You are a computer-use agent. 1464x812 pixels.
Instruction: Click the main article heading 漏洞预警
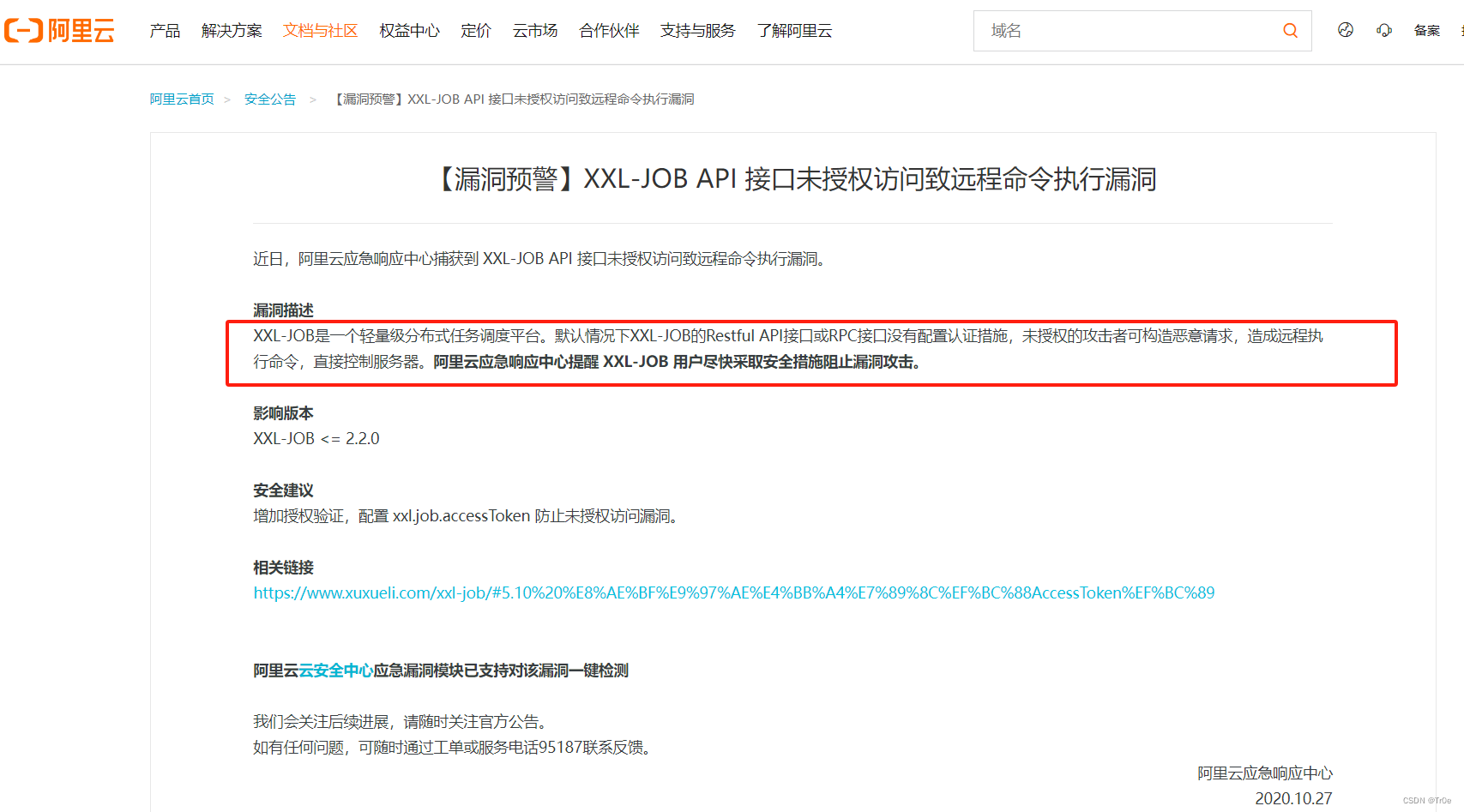click(793, 179)
